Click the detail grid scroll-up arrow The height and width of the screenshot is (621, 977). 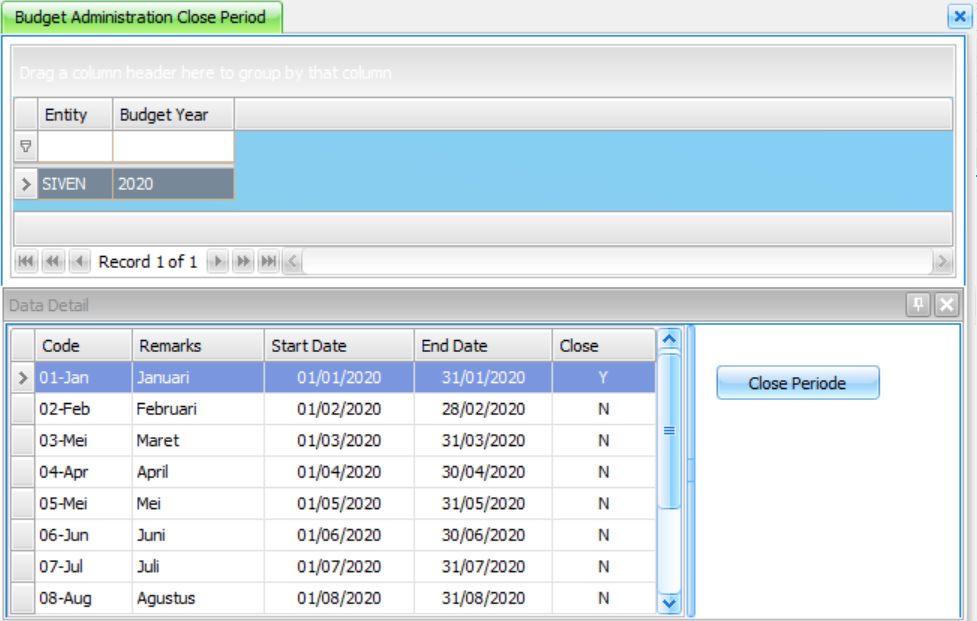tap(669, 339)
